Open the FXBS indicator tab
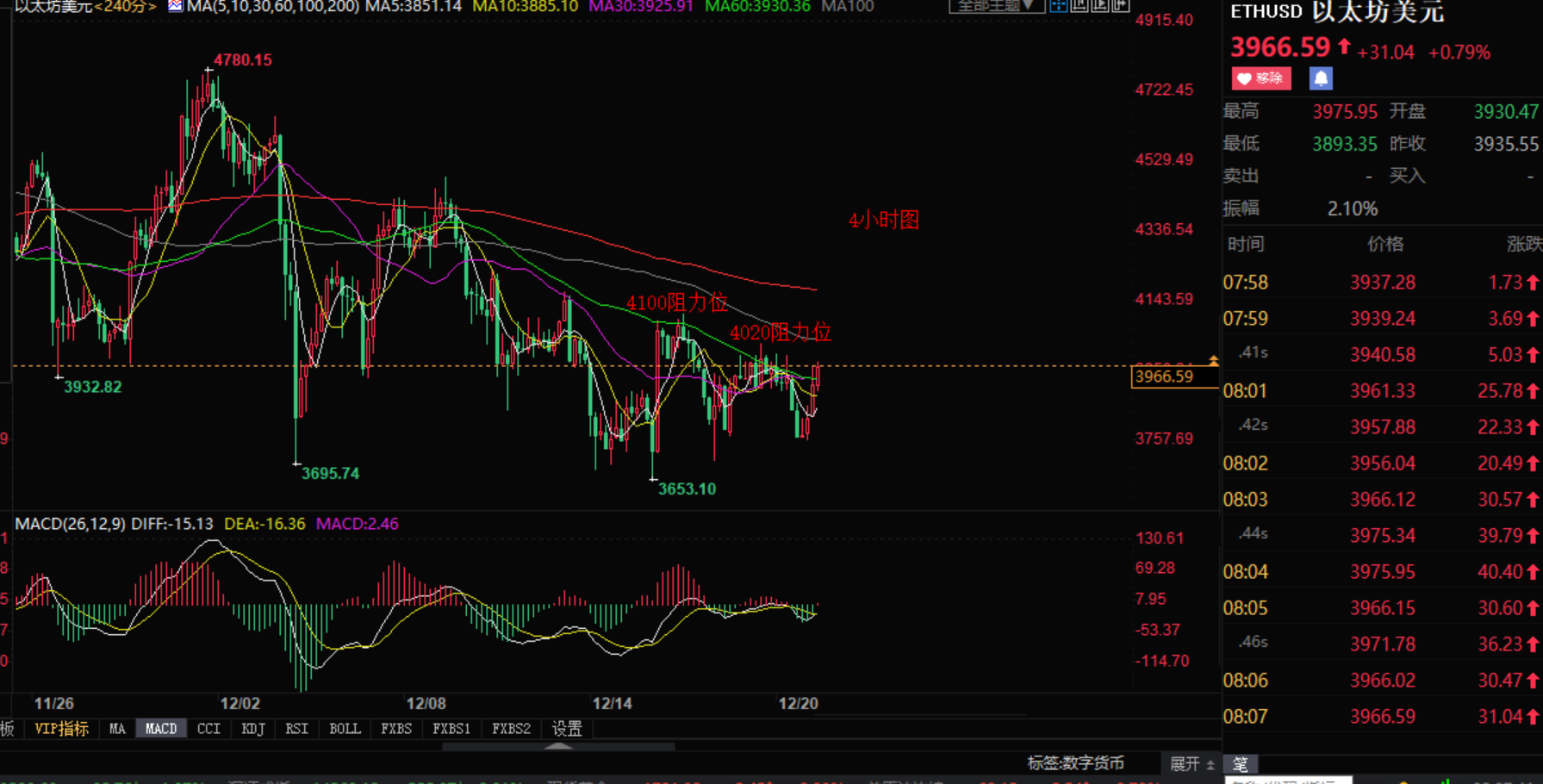Screen dimensions: 1543x784 point(396,729)
